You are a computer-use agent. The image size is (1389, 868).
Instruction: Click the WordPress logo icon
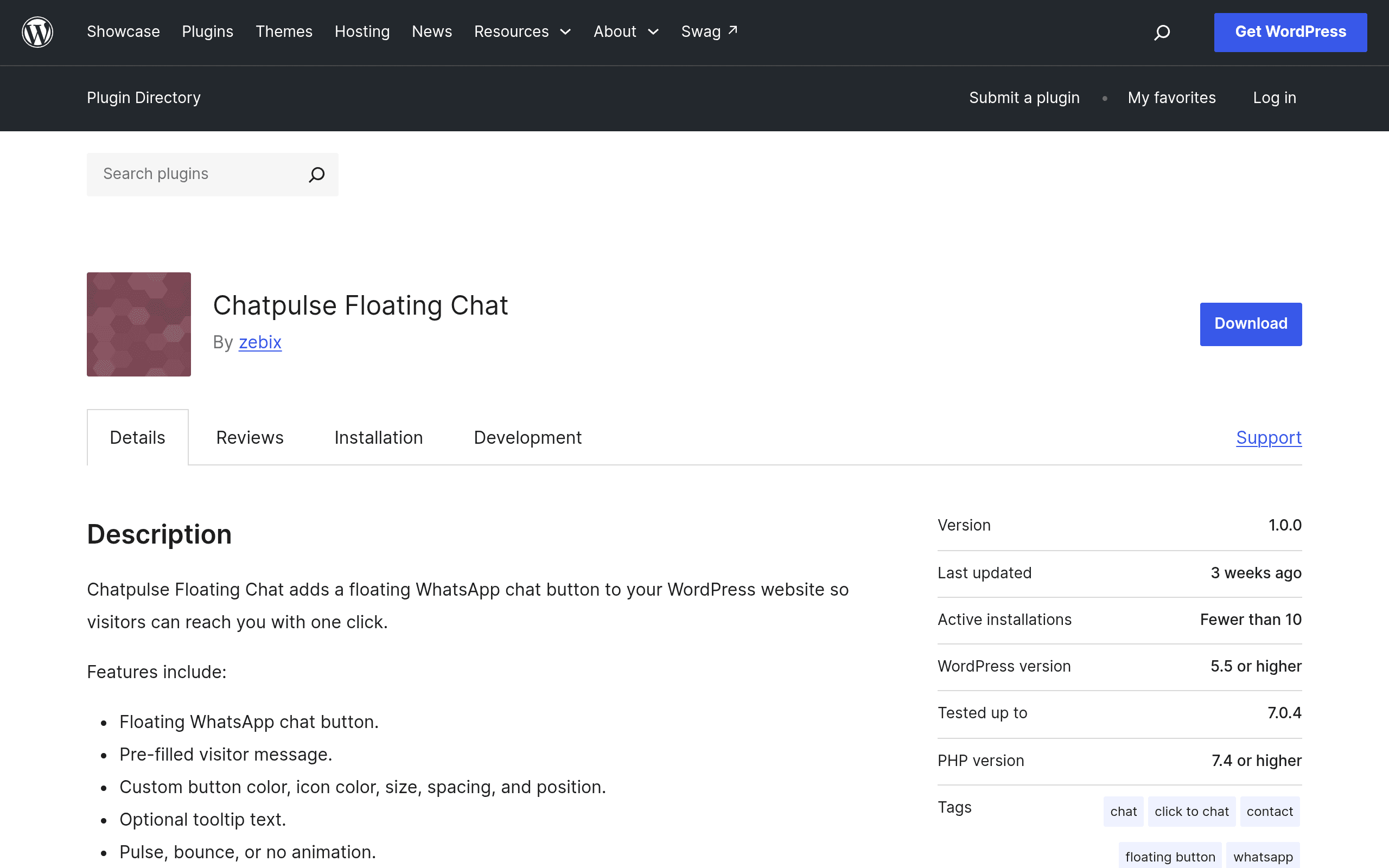(37, 32)
